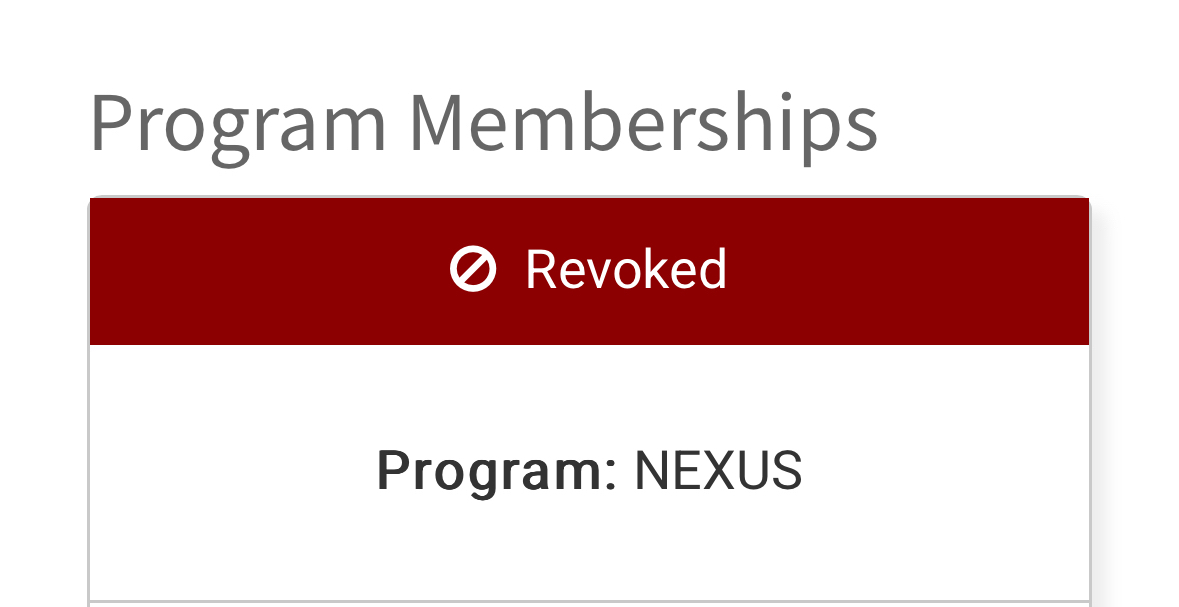1179x607 pixels.
Task: Click the "NEXUS" program name
Action: (718, 470)
